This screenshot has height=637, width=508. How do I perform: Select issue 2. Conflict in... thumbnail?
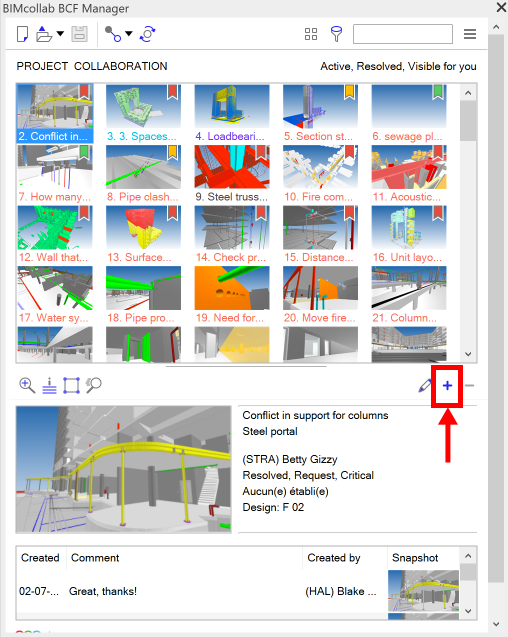pos(55,113)
